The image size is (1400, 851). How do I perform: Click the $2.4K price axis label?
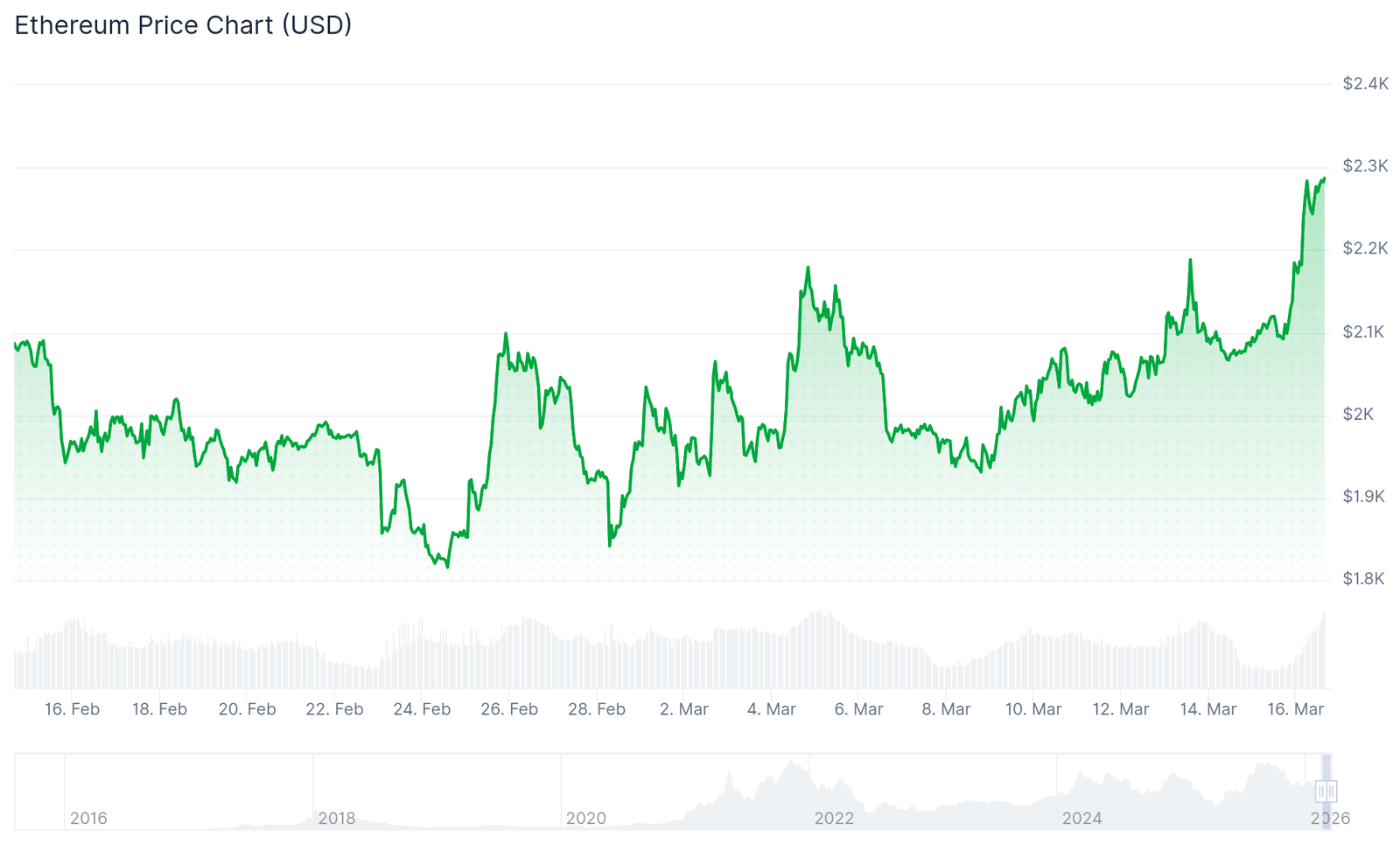pyautogui.click(x=1365, y=84)
